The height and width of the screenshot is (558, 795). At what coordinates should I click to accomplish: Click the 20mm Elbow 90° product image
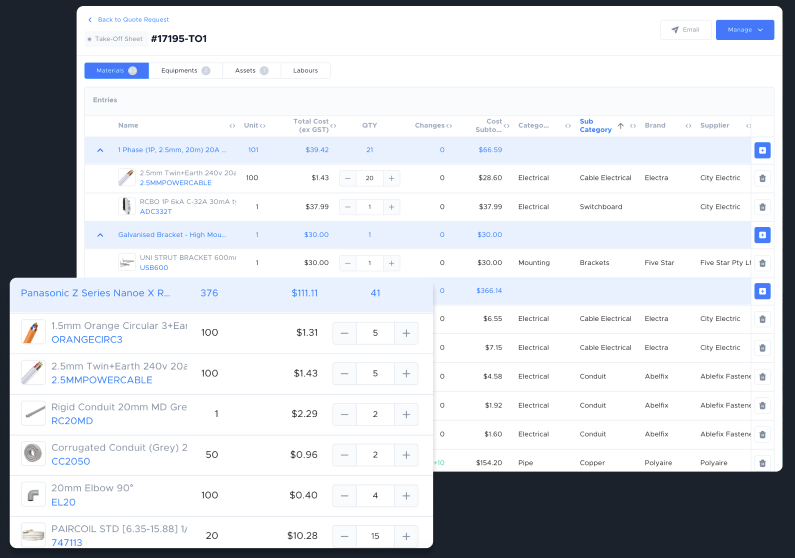[33, 495]
